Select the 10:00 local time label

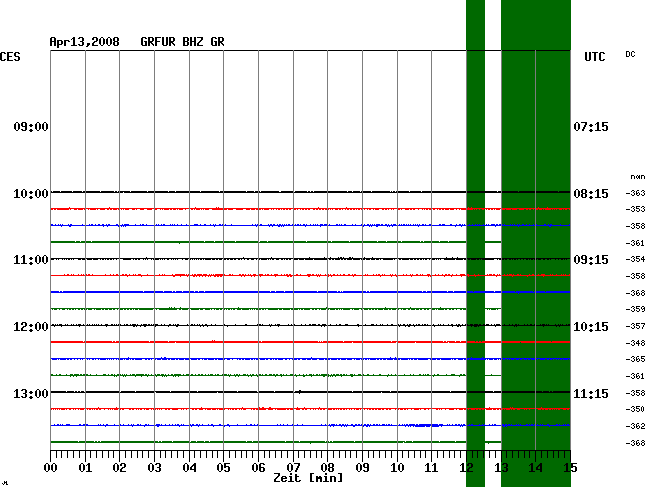(31, 194)
